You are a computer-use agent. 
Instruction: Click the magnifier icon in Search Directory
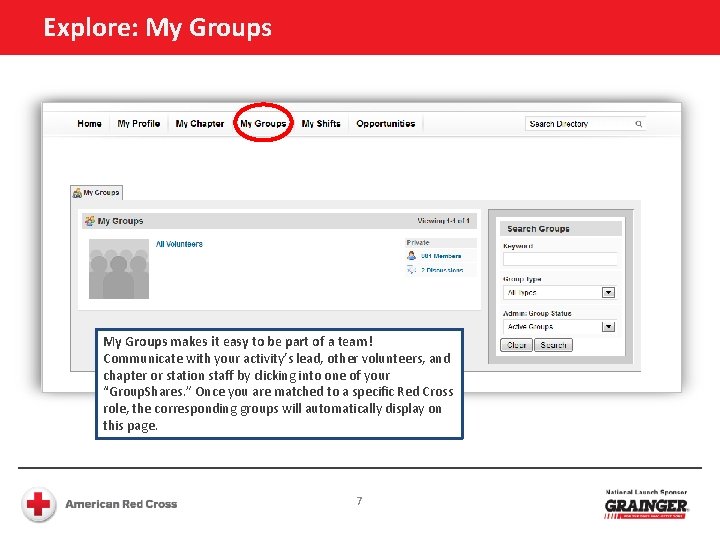[x=638, y=124]
